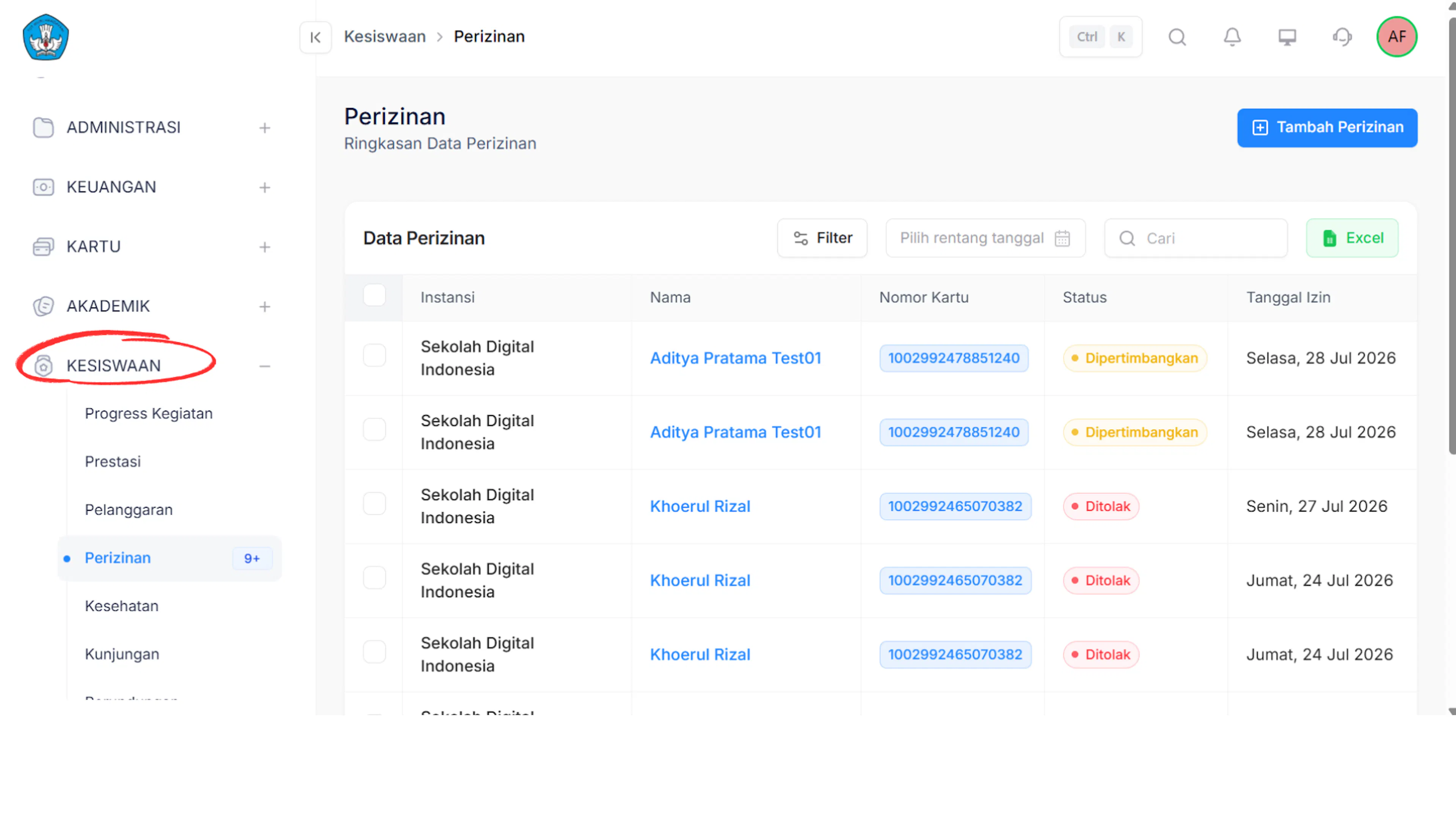Click the monitor display icon

pyautogui.click(x=1287, y=37)
